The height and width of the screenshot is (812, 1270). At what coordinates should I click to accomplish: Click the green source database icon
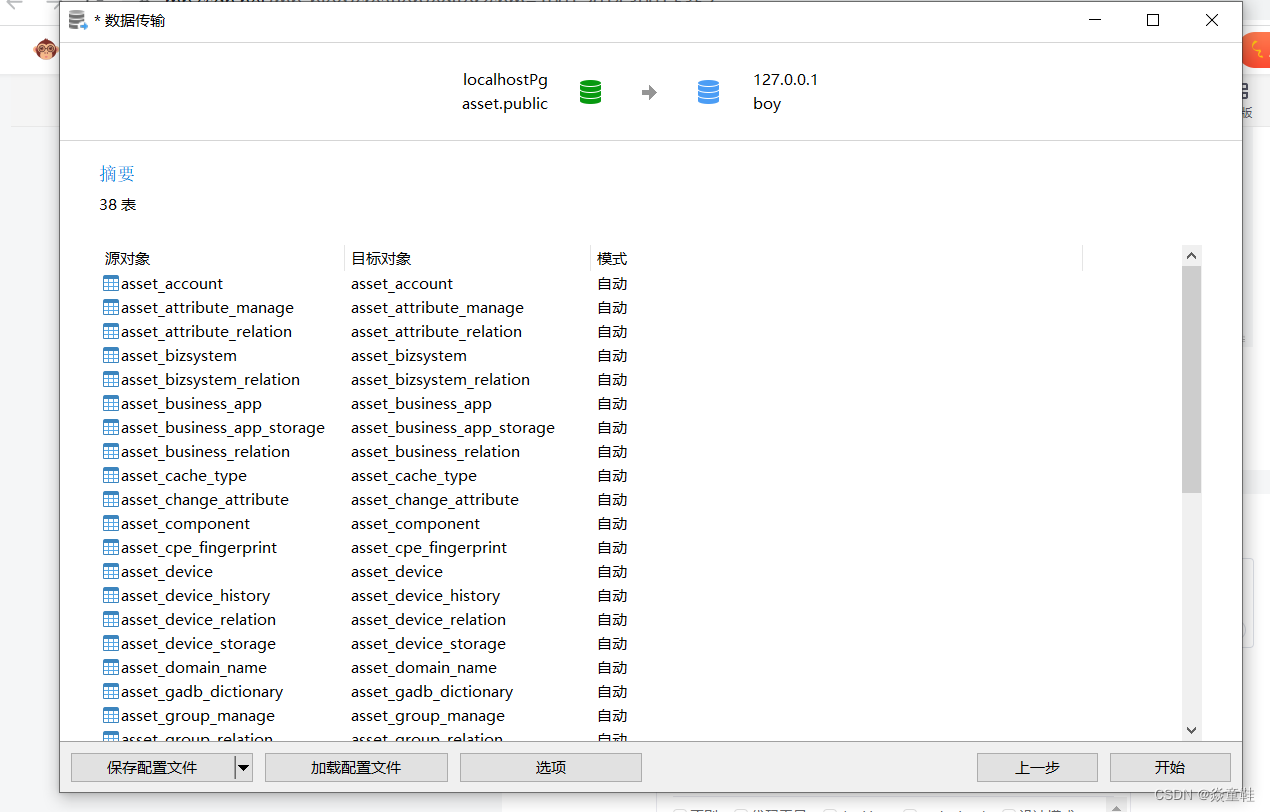pos(591,92)
